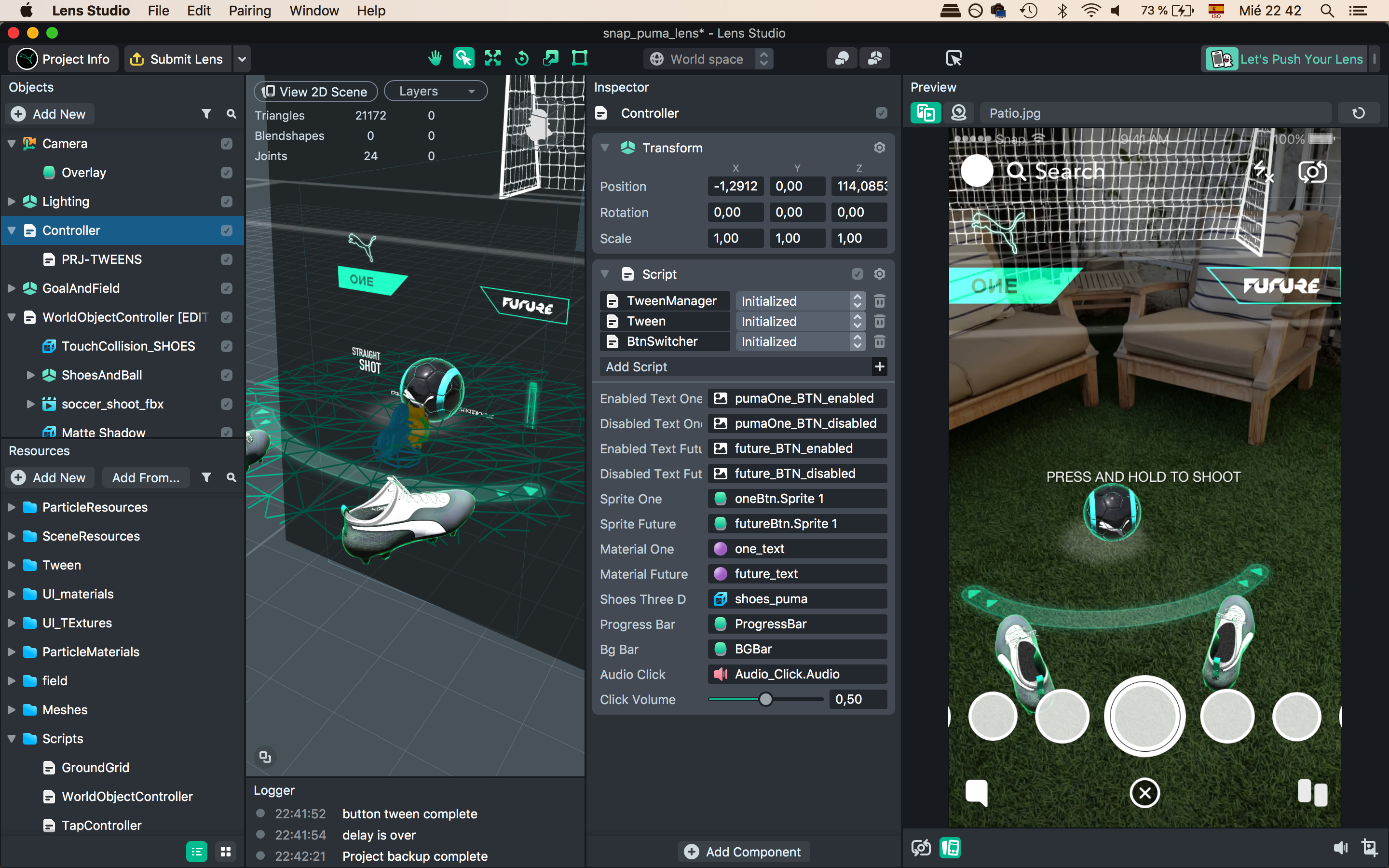Click the Add Component button
1389x868 pixels.
pyautogui.click(x=744, y=852)
